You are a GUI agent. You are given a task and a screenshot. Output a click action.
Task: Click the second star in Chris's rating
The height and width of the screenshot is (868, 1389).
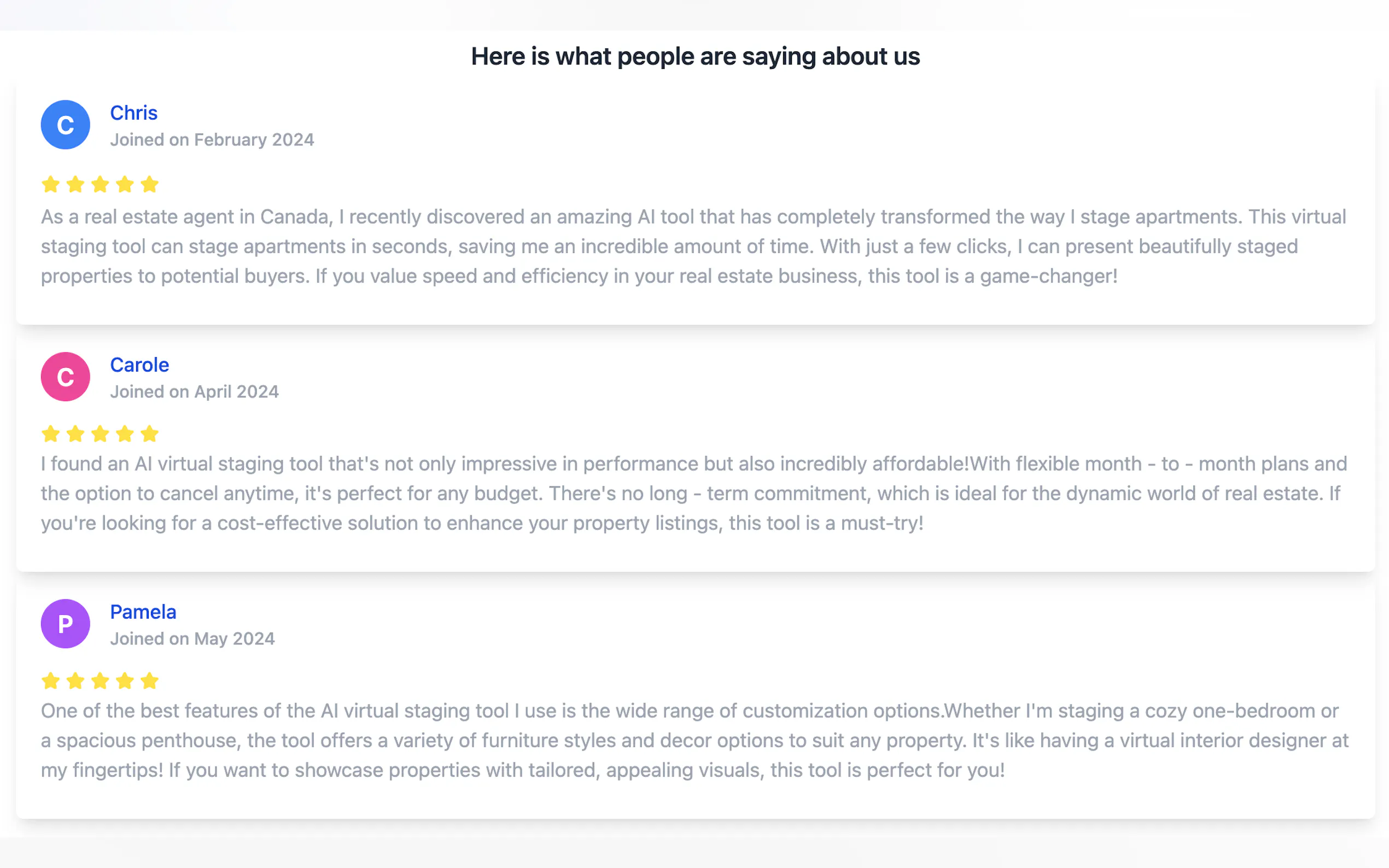coord(75,184)
